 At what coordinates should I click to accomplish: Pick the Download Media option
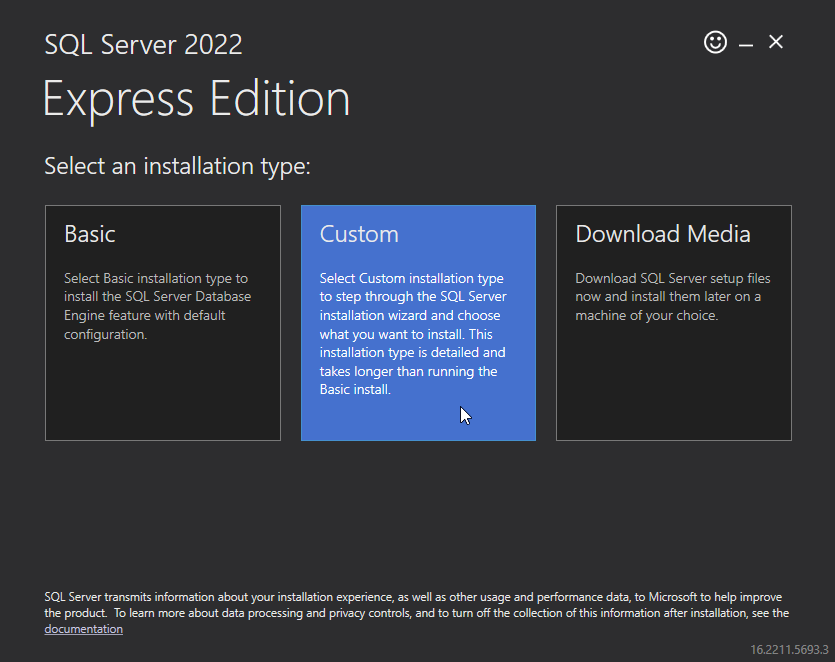tap(674, 323)
